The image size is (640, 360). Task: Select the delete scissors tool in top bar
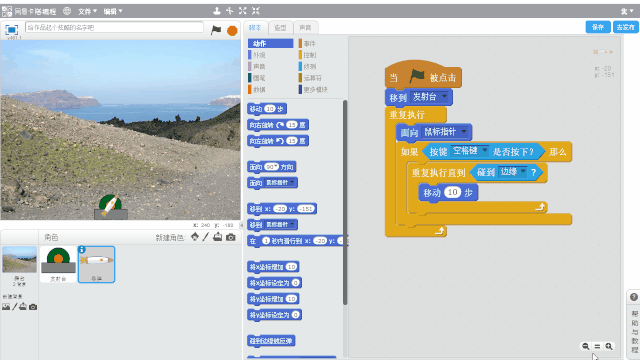tap(230, 11)
